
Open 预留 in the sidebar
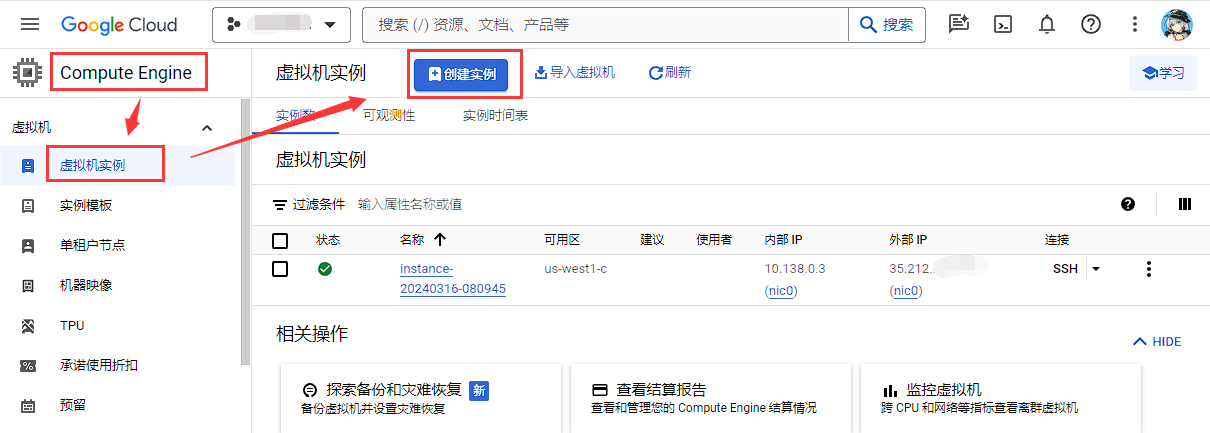(x=73, y=405)
